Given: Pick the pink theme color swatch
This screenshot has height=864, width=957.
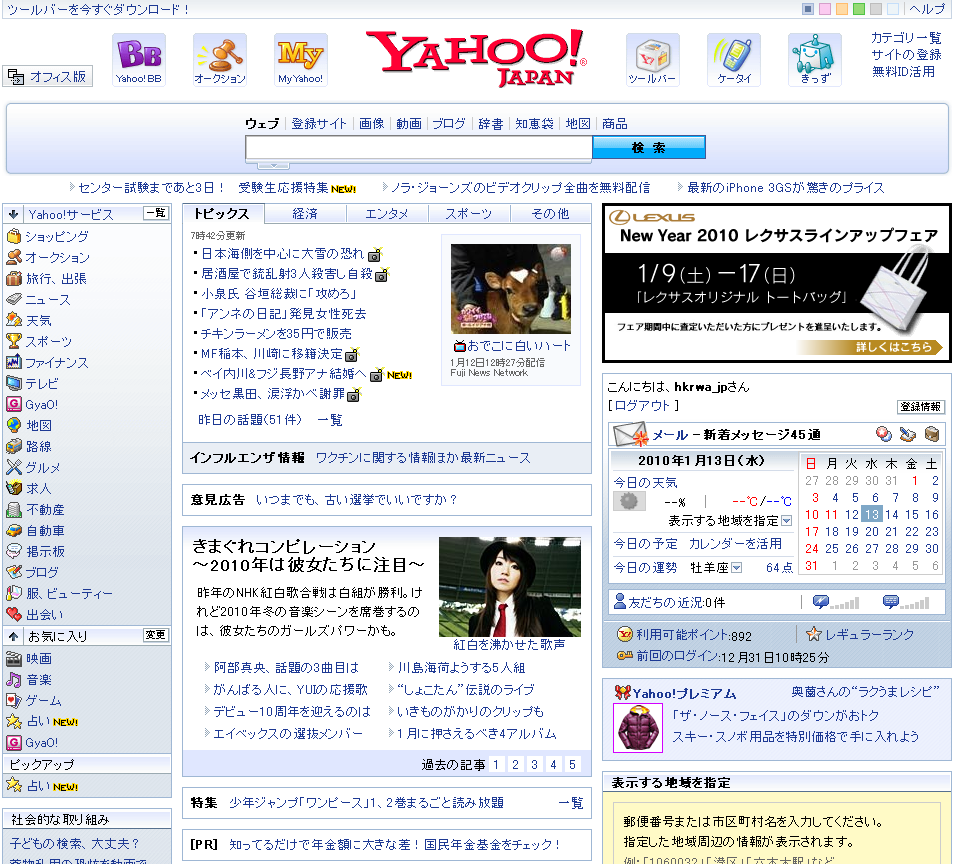Looking at the screenshot, I should 824,9.
